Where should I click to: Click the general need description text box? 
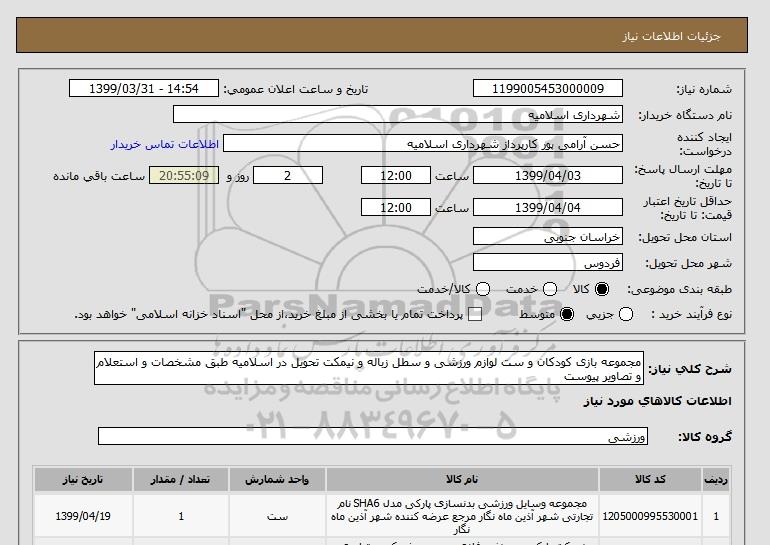click(x=369, y=368)
